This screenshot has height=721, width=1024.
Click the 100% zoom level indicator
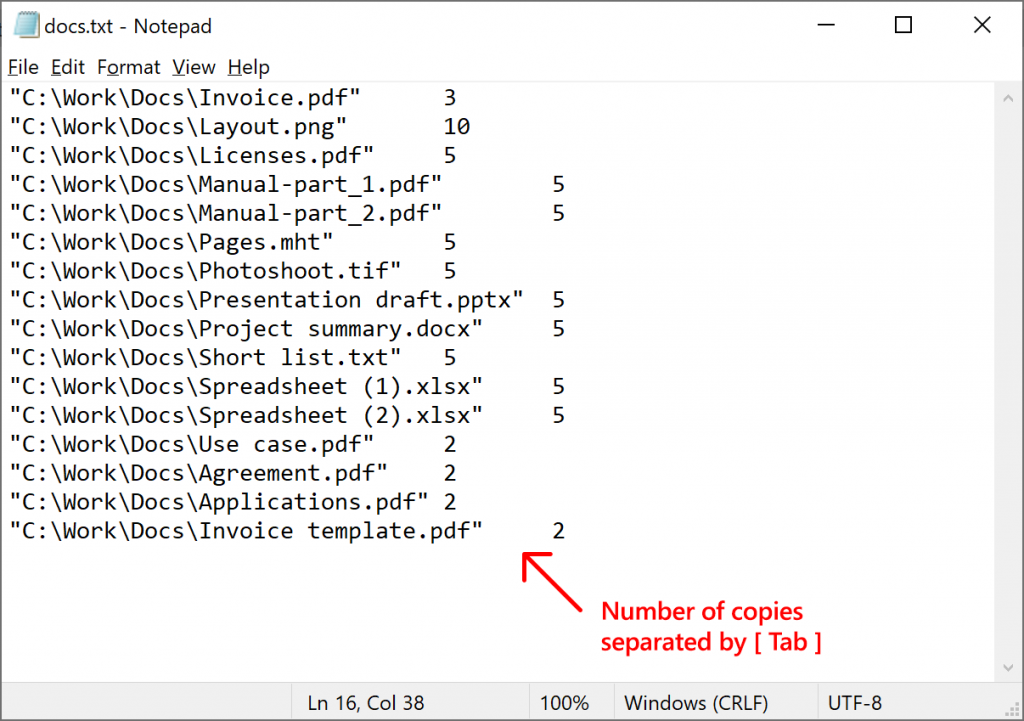565,702
